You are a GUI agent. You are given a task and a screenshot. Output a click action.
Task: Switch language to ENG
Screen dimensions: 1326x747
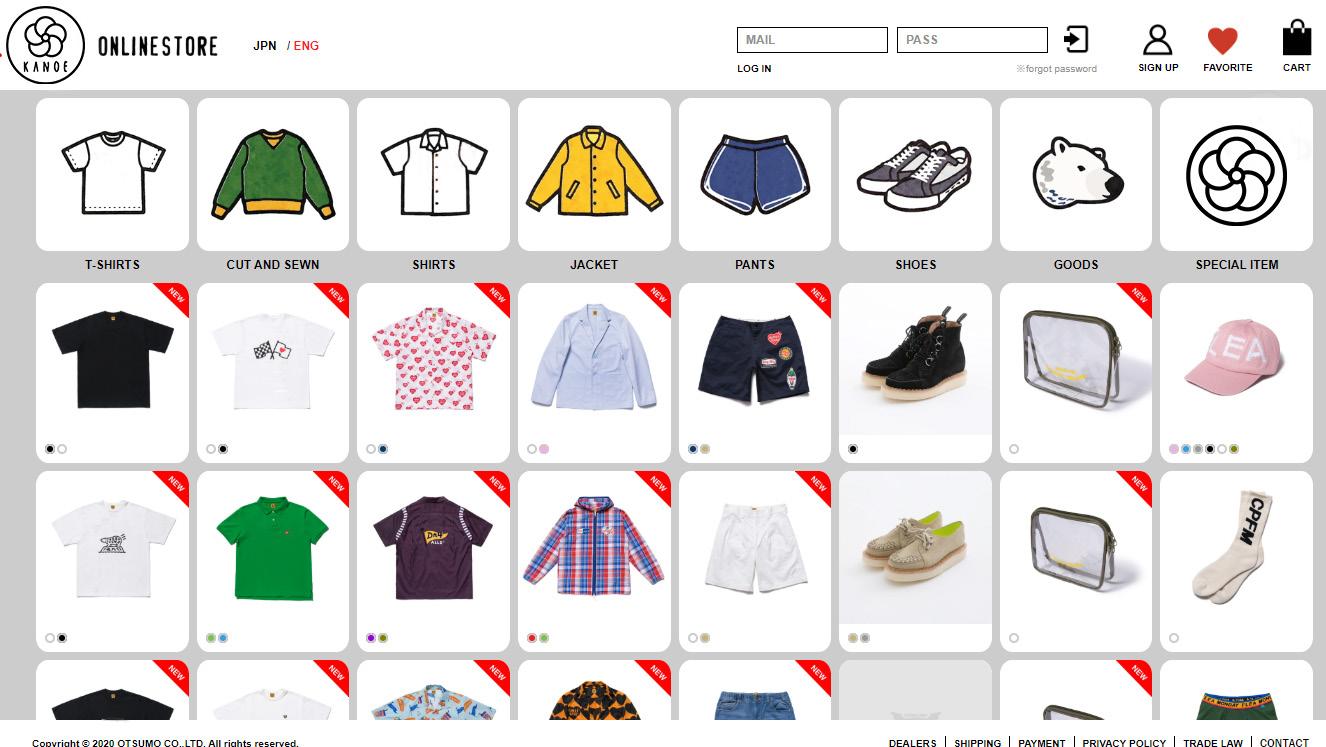click(x=306, y=46)
